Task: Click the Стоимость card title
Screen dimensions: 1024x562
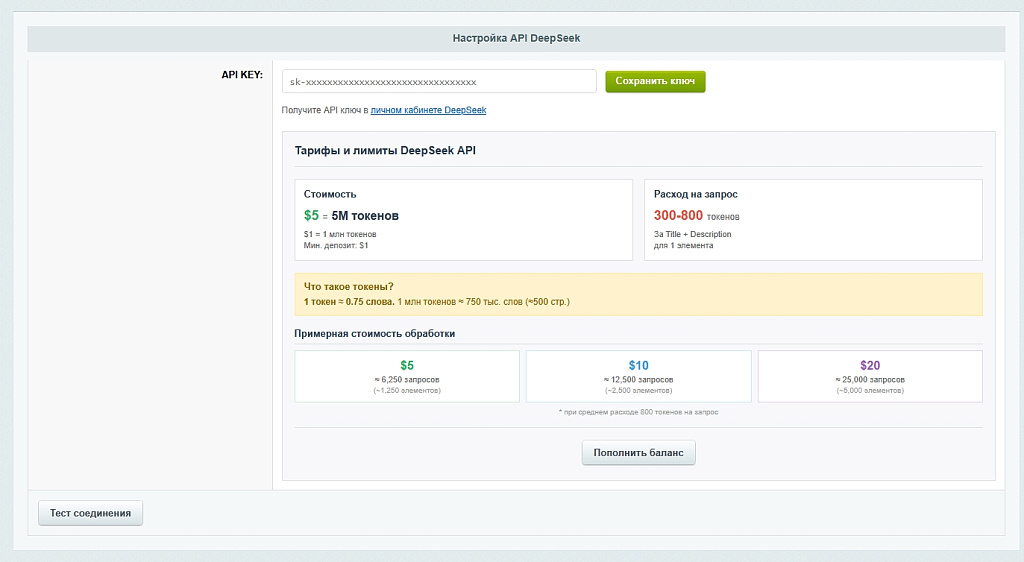Action: click(330, 194)
